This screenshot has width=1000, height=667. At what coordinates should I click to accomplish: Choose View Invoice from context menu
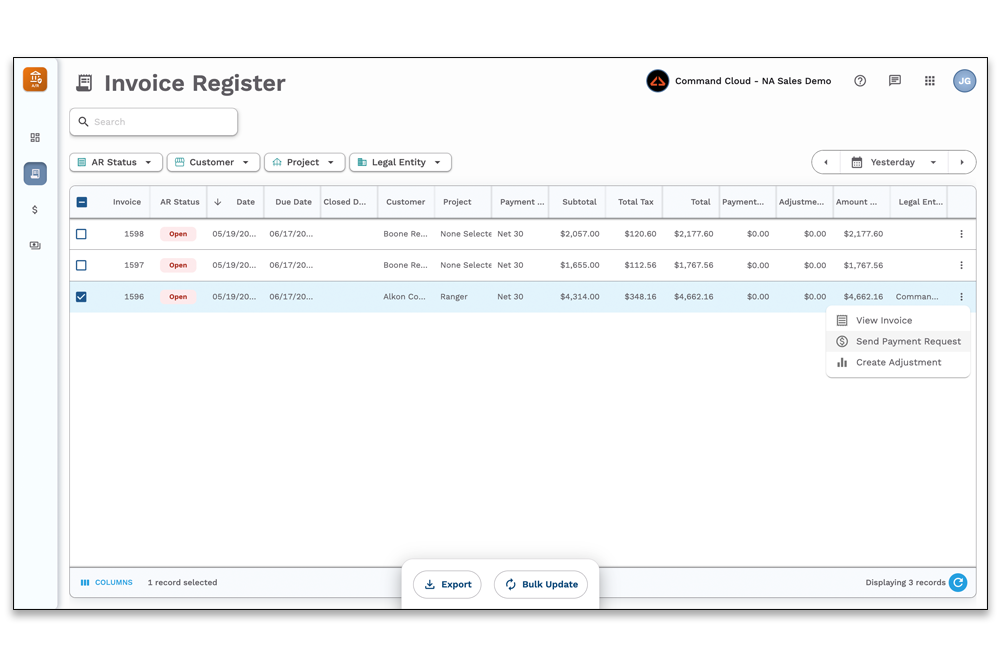click(883, 321)
